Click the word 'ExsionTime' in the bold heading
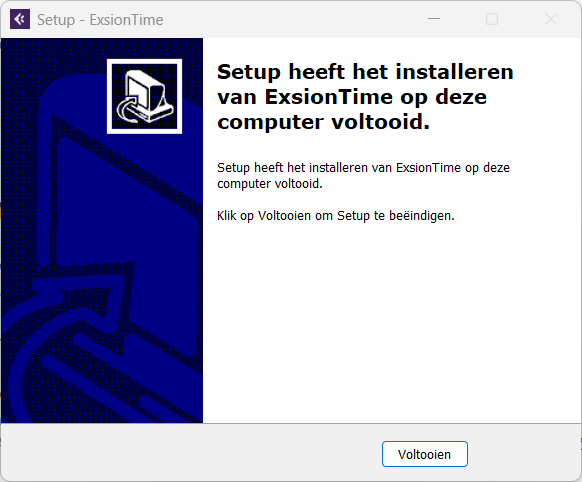 [x=328, y=97]
